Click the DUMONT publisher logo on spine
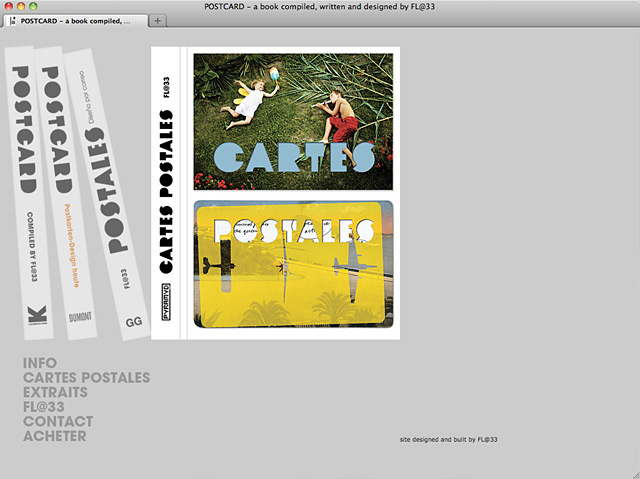 click(x=80, y=317)
